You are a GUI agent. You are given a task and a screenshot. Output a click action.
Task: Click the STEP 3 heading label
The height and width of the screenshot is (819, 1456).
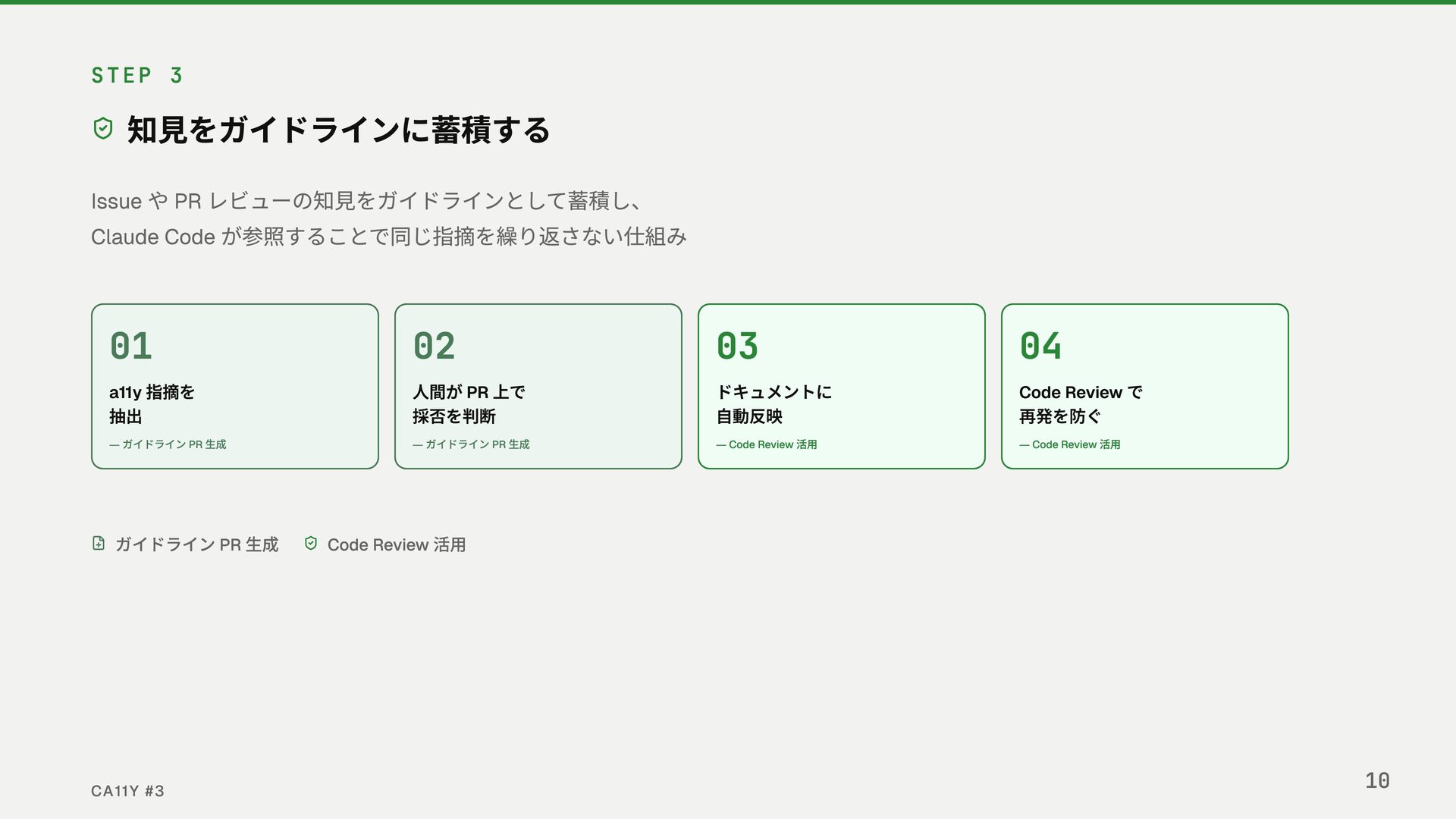coord(137,75)
